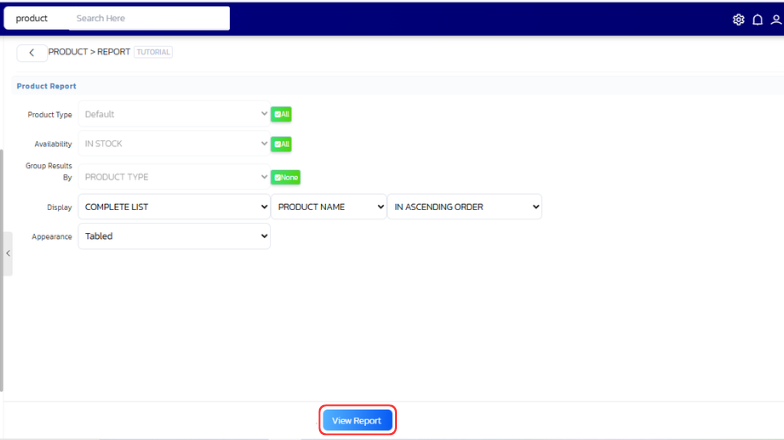
Task: Toggle the All checkbox for Availability
Action: (281, 144)
